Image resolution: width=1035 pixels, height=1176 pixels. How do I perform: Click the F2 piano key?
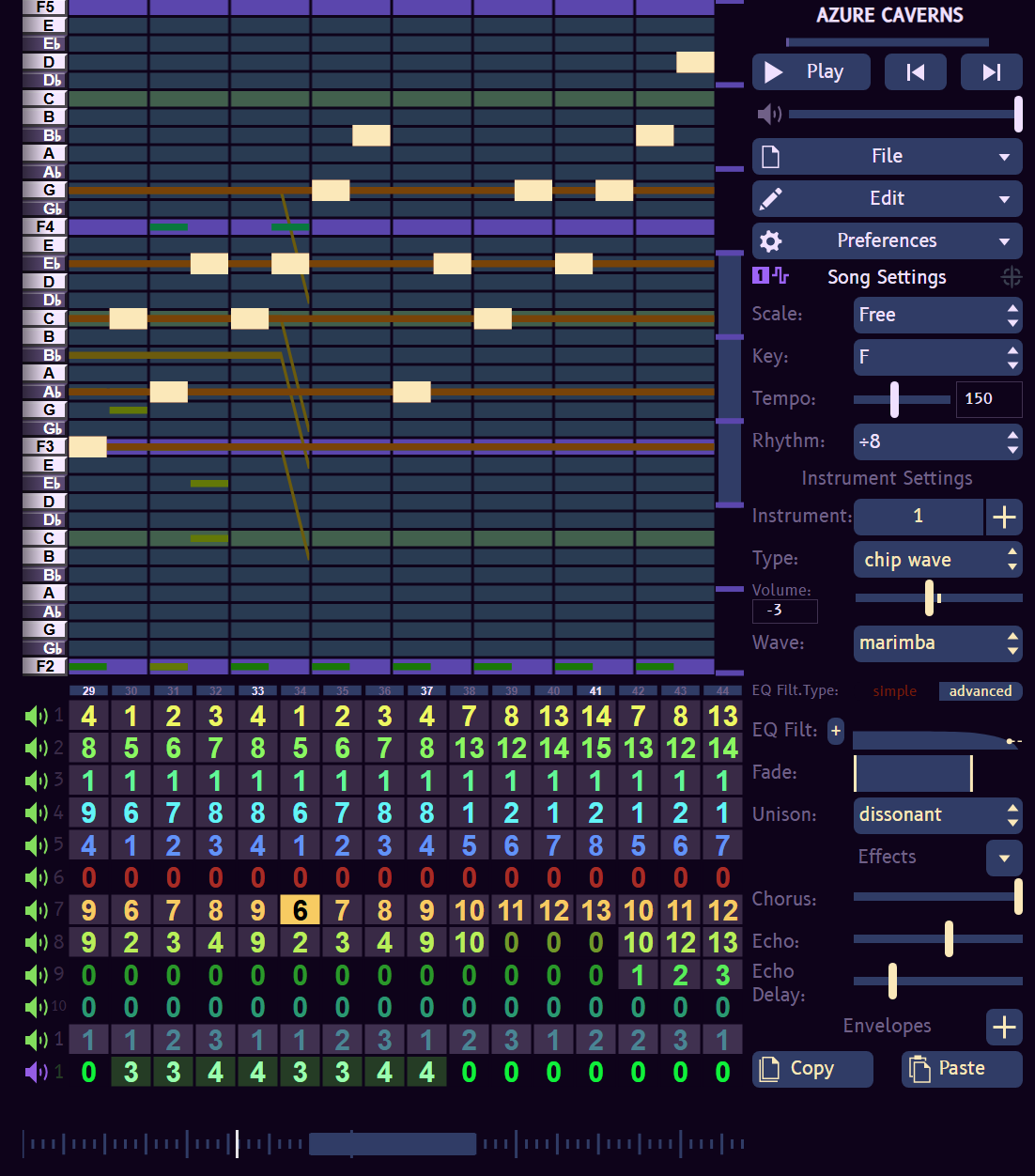pos(45,667)
